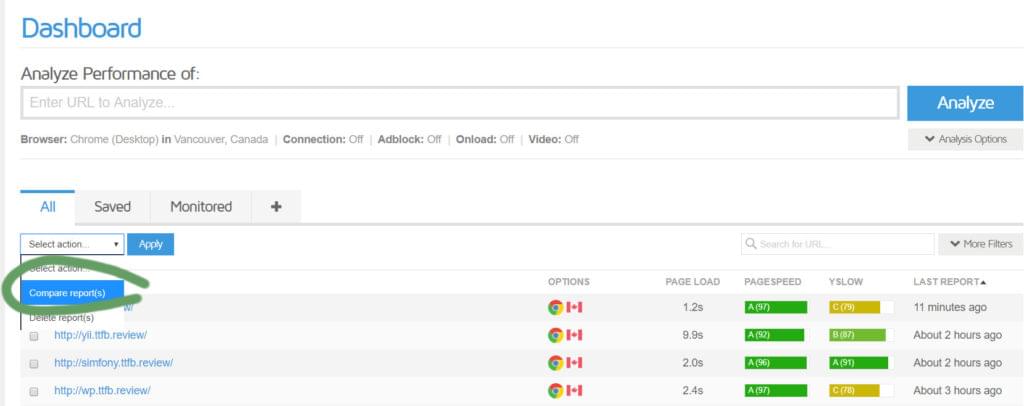Focus the Enter URL to Analyze field
The height and width of the screenshot is (406, 1024).
click(460, 102)
